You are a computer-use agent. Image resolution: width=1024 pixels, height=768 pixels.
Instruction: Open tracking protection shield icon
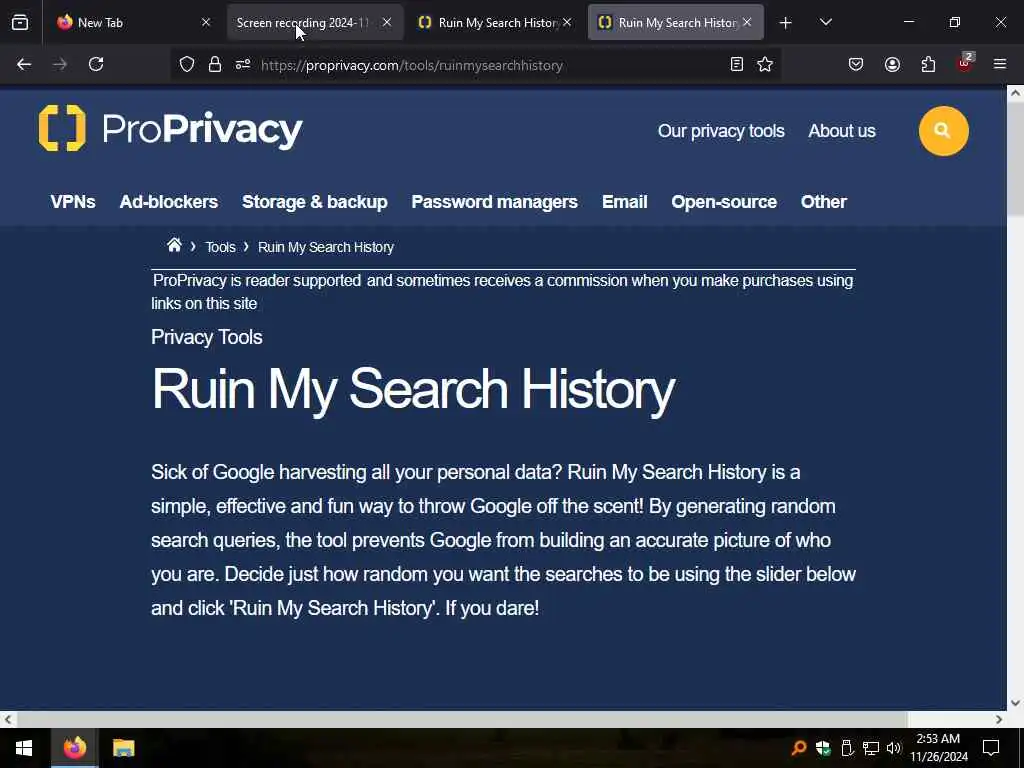[x=187, y=65]
